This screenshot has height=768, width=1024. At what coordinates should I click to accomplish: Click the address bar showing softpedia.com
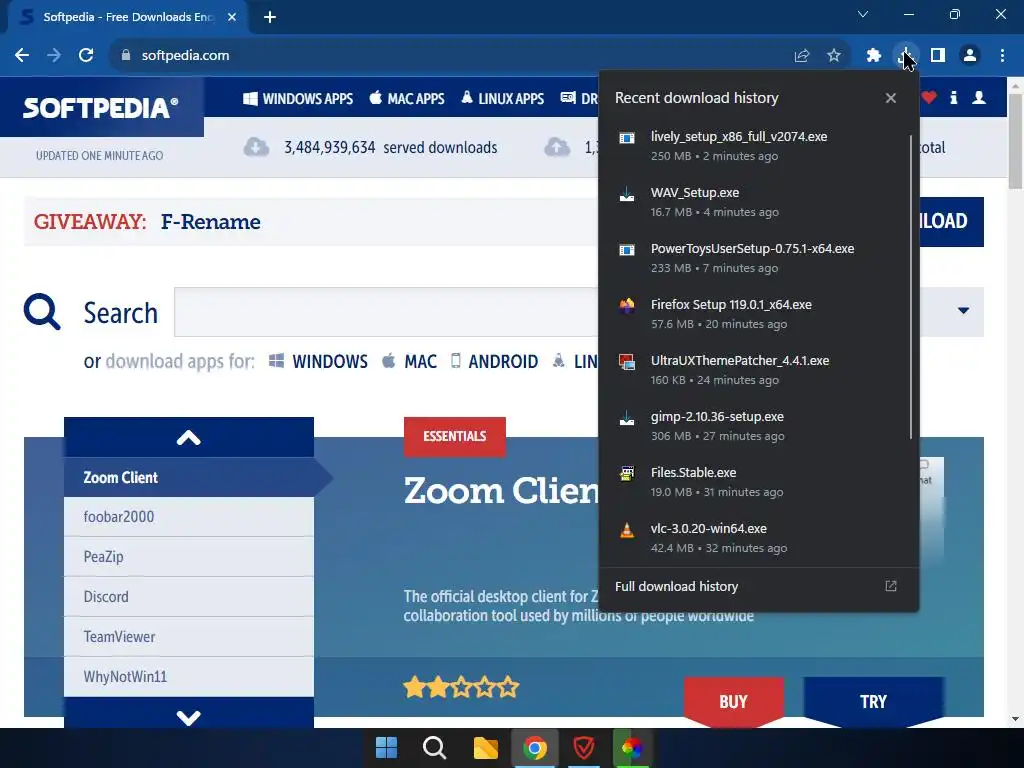[x=451, y=56]
